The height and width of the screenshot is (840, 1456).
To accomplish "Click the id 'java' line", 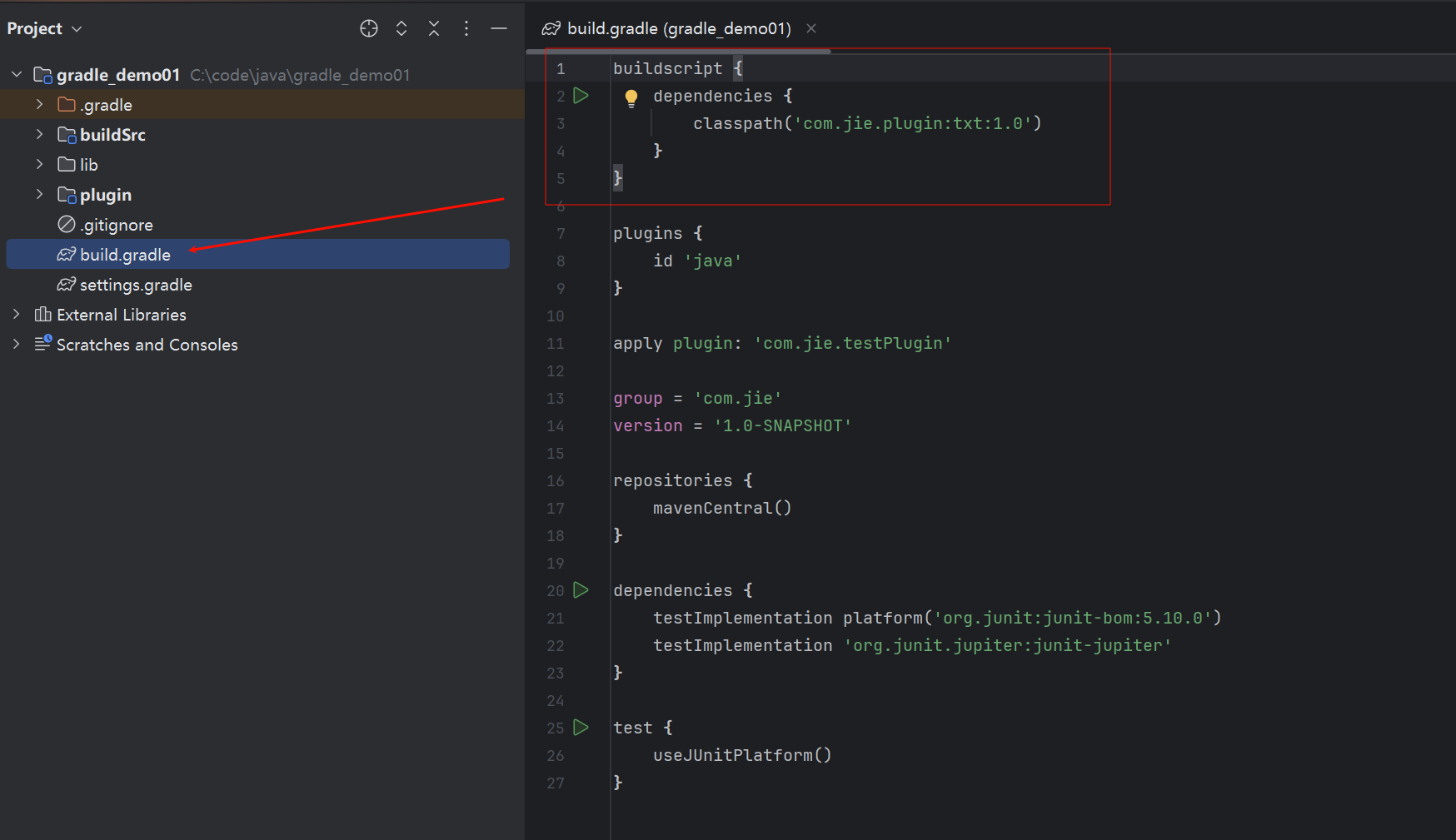I will point(697,261).
